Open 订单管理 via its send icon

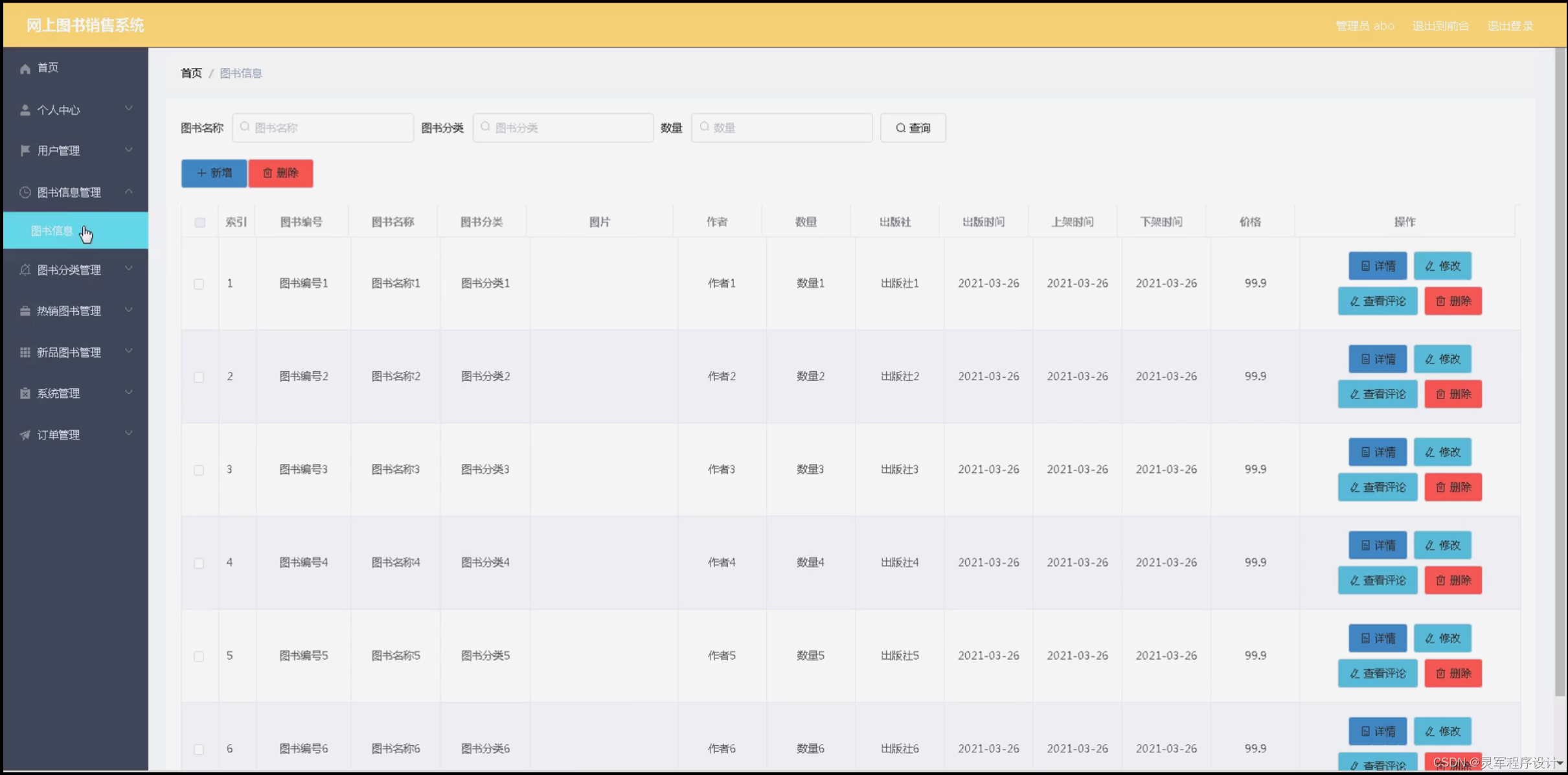pos(25,434)
